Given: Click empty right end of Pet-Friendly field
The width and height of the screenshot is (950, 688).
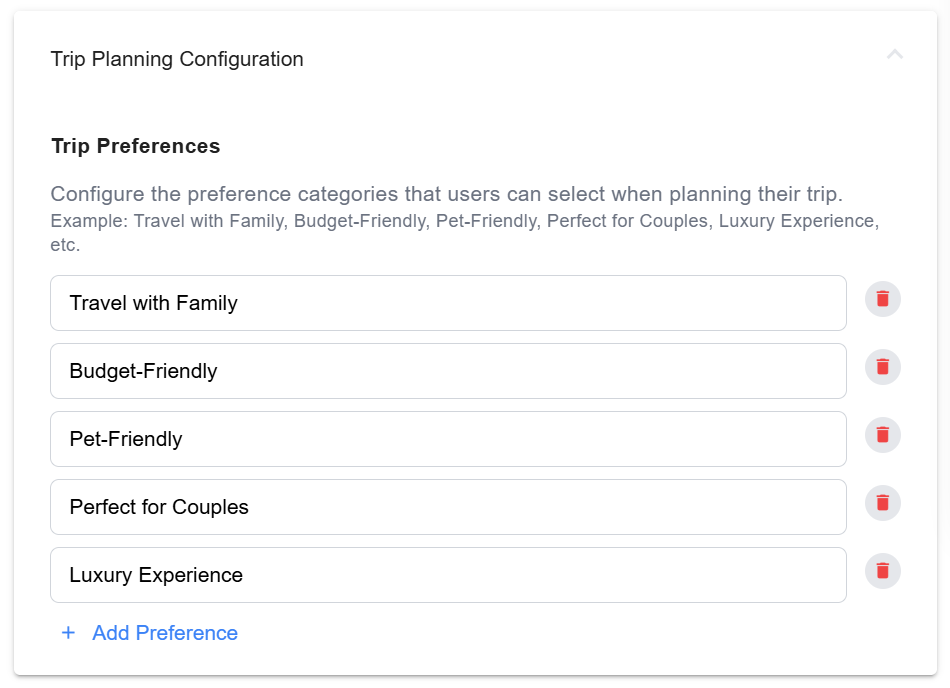Looking at the screenshot, I should [x=780, y=439].
